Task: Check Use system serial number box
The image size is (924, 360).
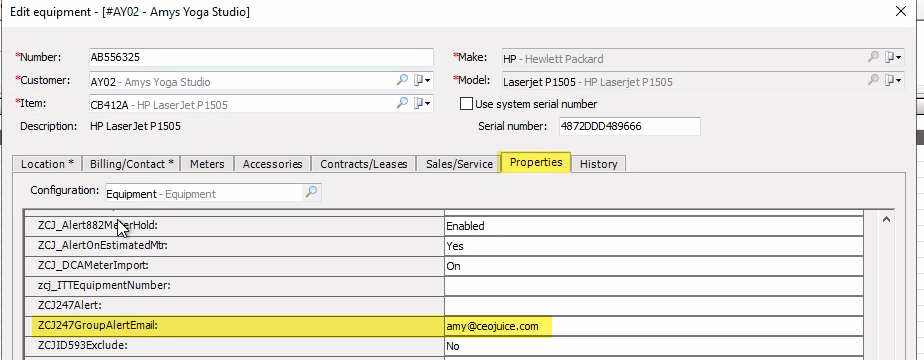Action: coord(466,104)
